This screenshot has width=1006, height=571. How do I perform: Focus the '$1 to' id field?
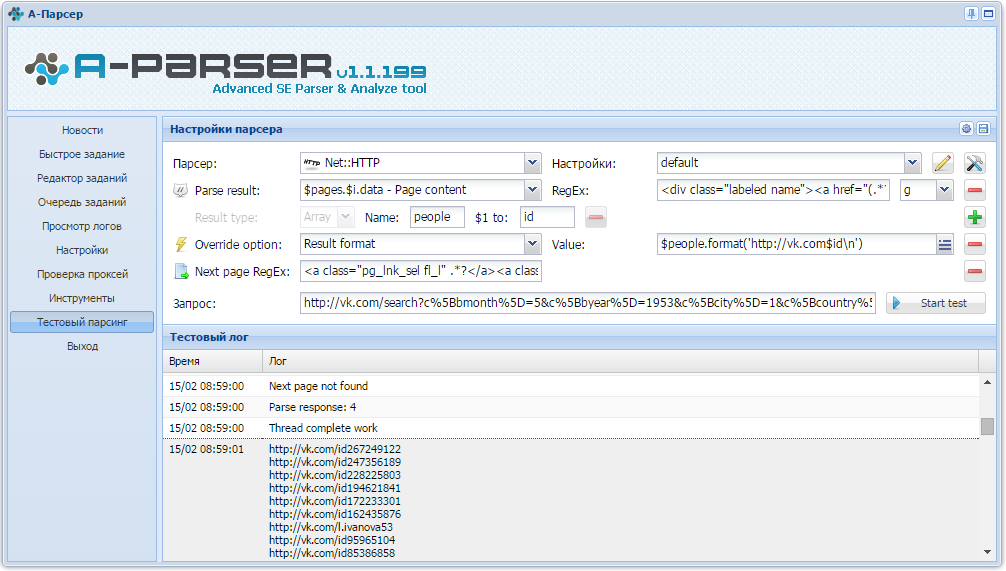click(x=547, y=217)
